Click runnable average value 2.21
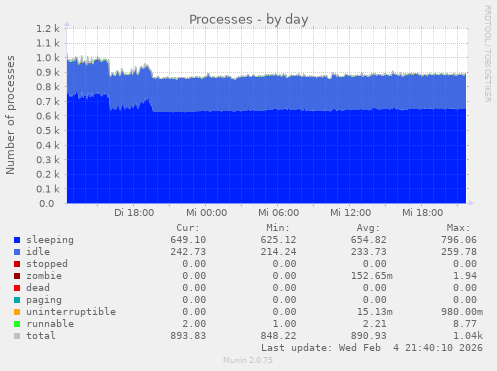The image size is (497, 371). pyautogui.click(x=374, y=324)
